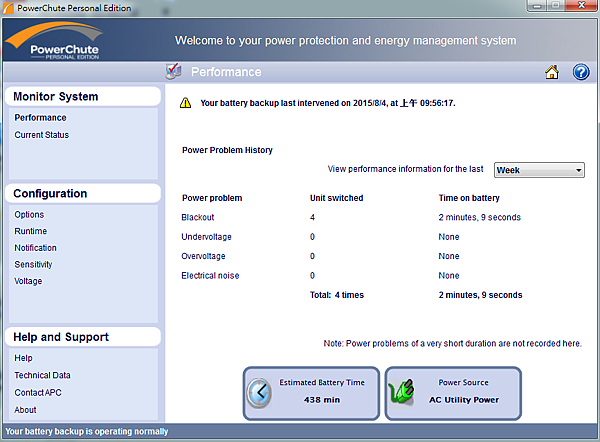Click the title bar application icon
The width and height of the screenshot is (600, 442).
(x=10, y=9)
